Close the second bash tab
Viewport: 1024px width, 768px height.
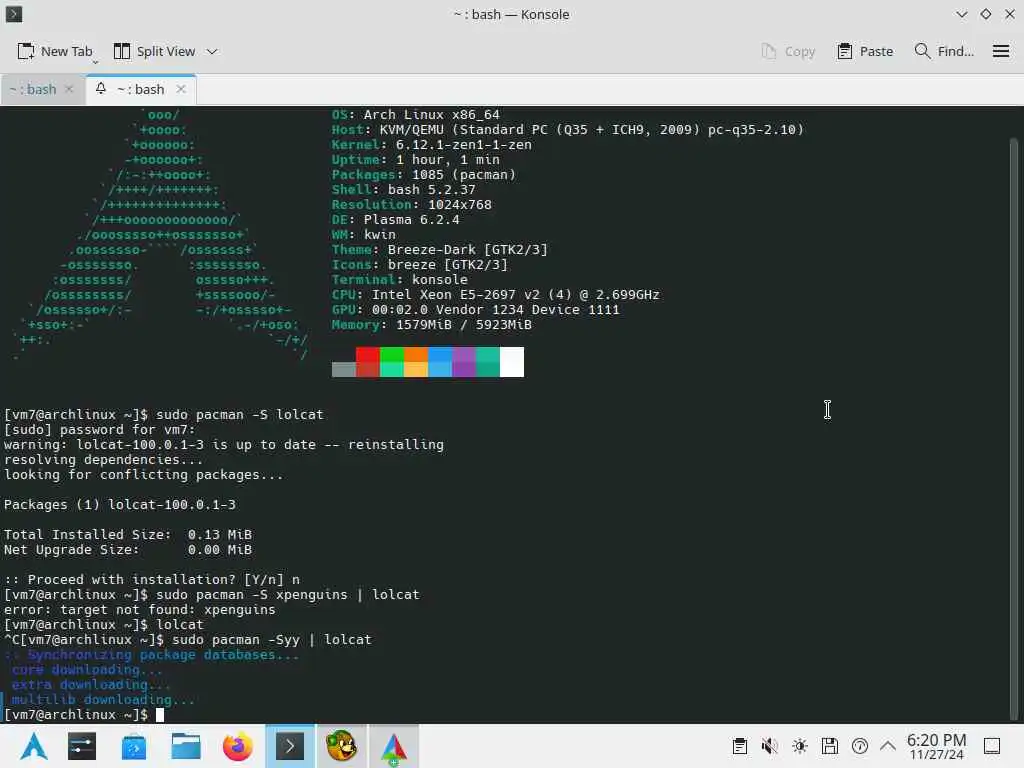click(181, 89)
